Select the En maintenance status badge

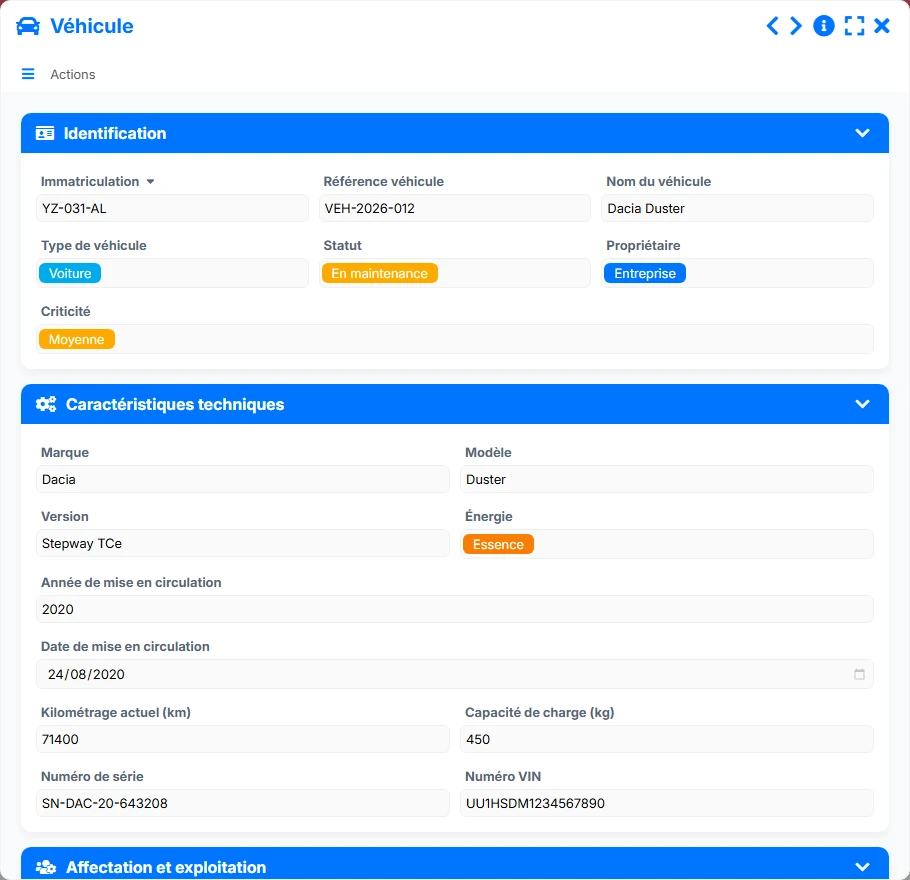click(x=380, y=273)
